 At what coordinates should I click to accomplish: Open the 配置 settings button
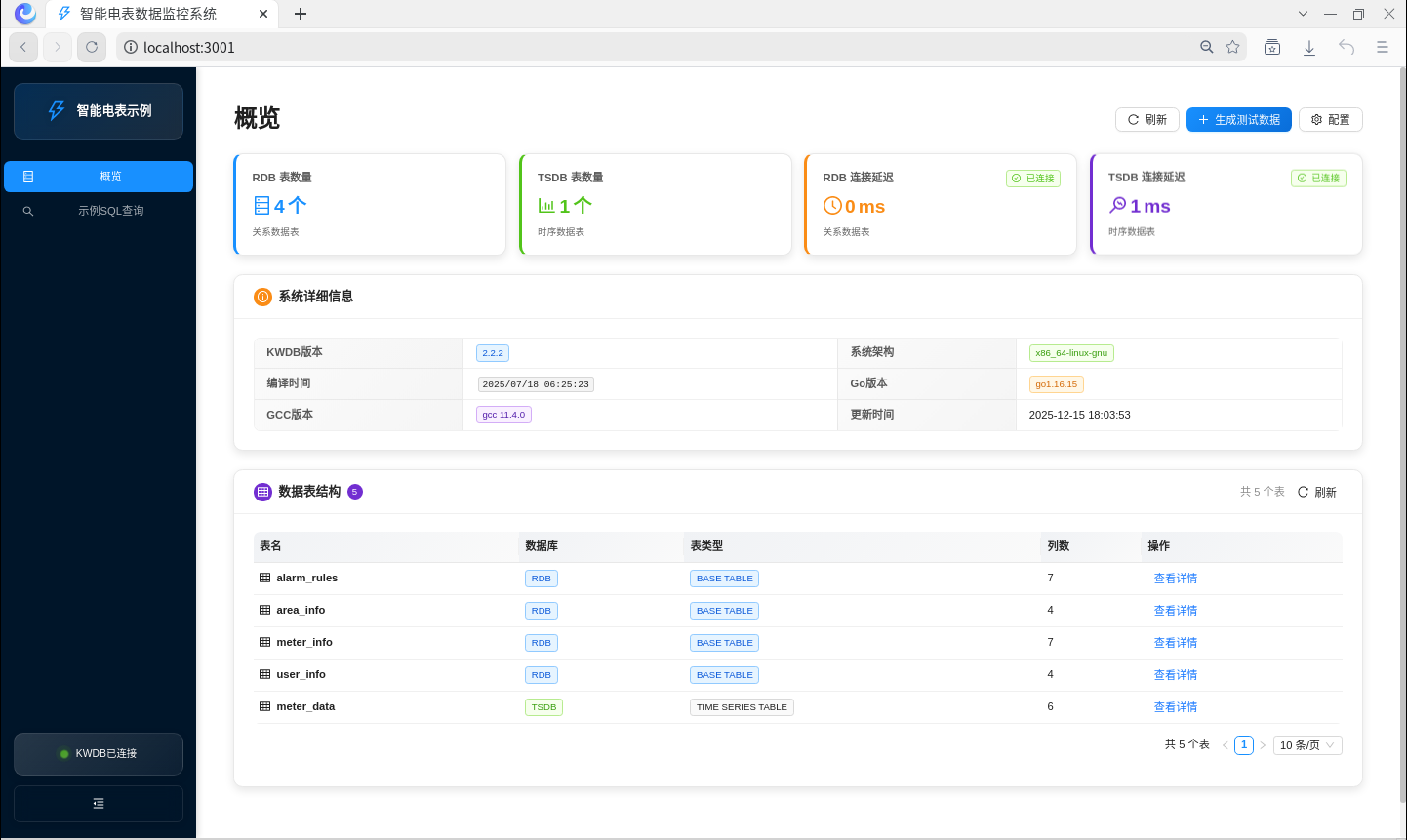point(1331,119)
